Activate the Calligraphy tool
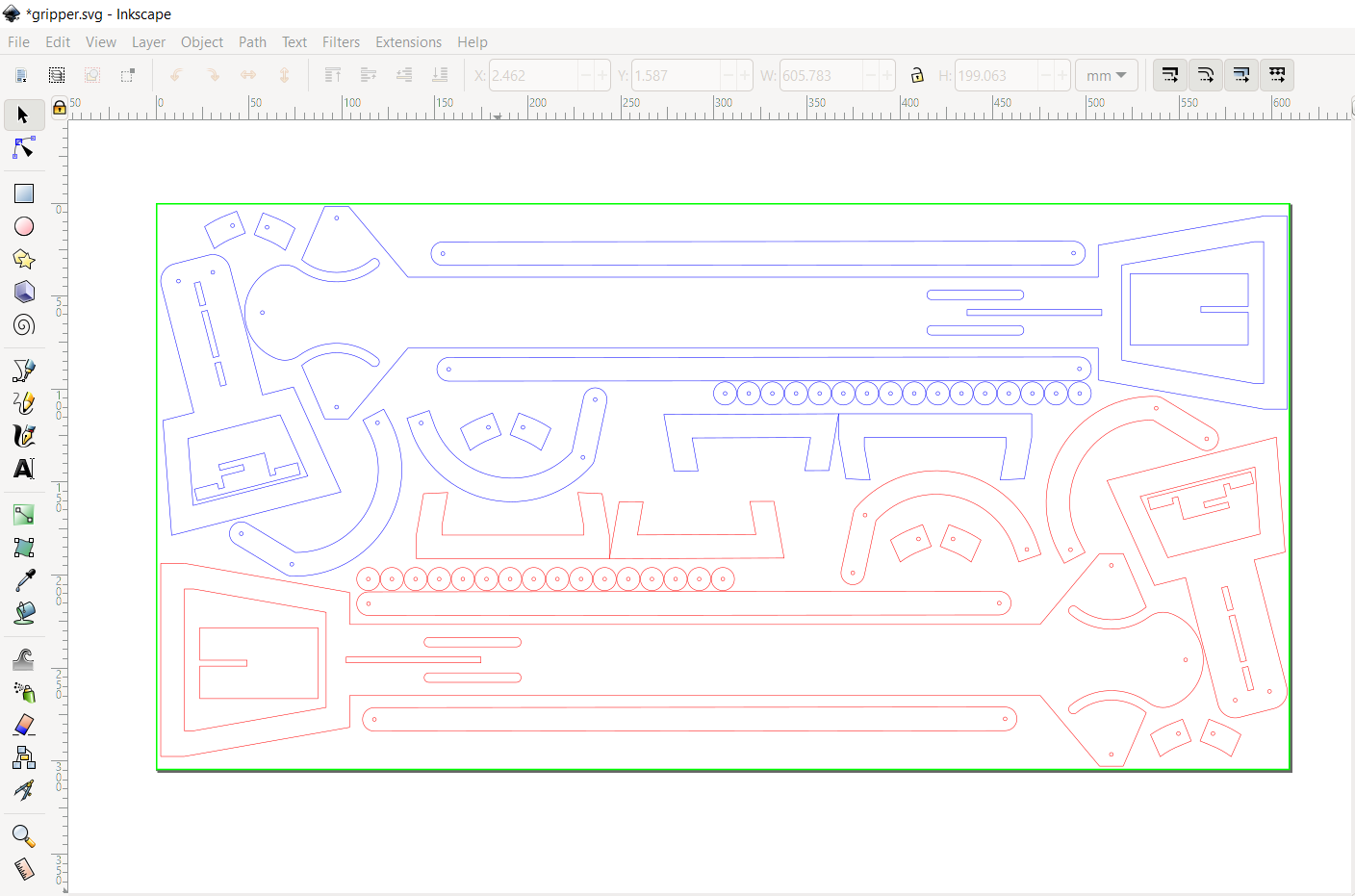The height and width of the screenshot is (896, 1355). [x=23, y=436]
